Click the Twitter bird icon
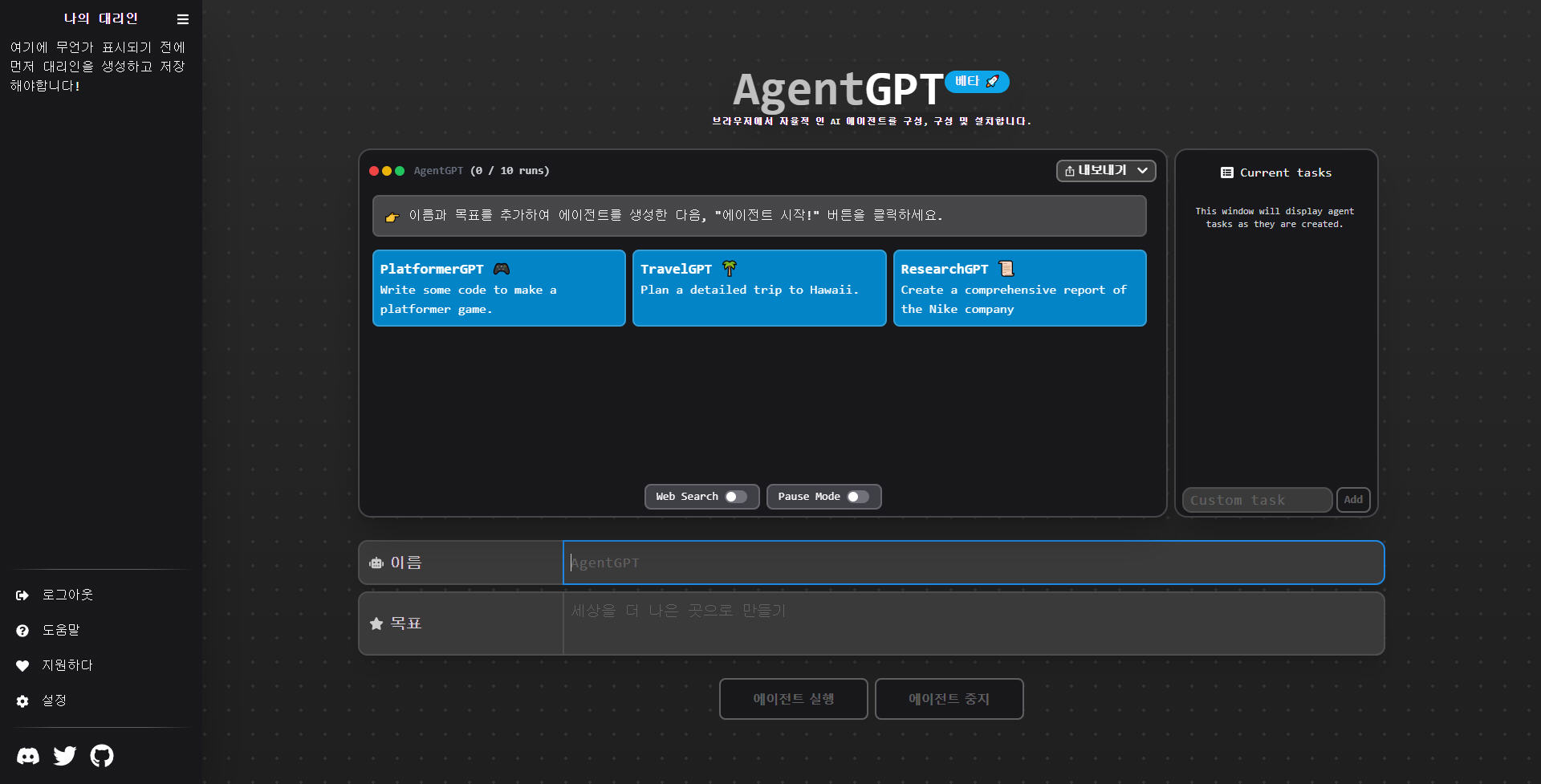 click(x=64, y=755)
